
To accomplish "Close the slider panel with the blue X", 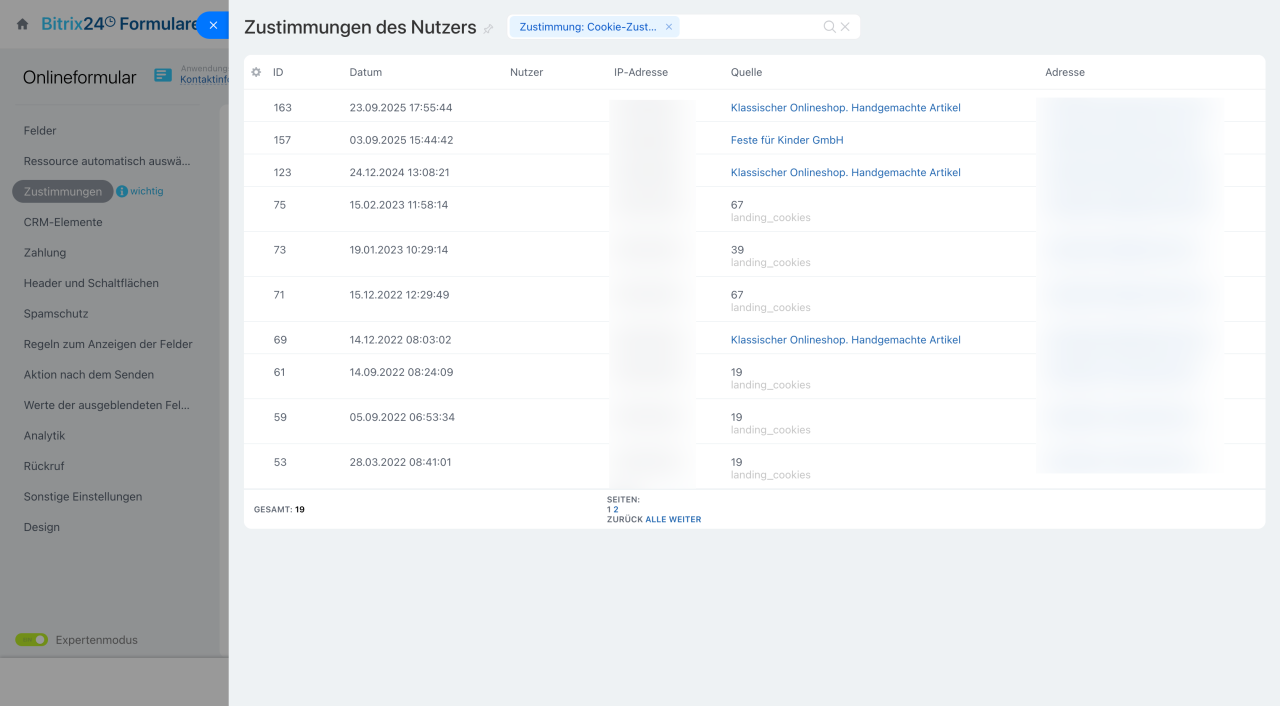I will click(x=213, y=25).
